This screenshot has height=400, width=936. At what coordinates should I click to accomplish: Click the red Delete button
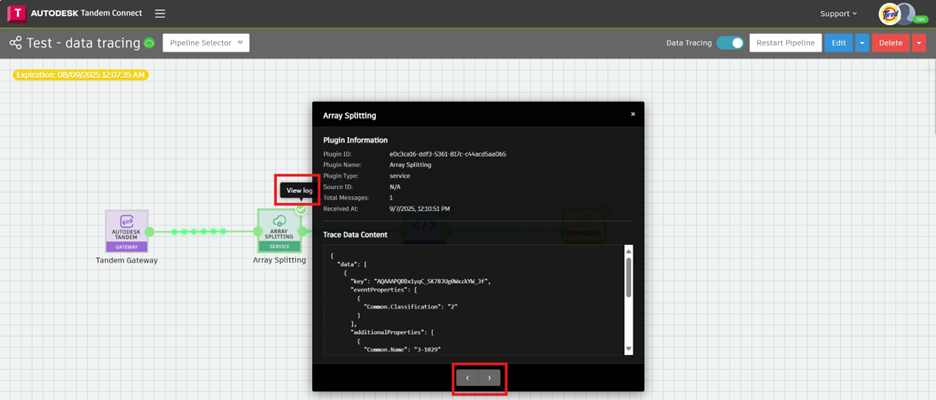click(x=891, y=43)
